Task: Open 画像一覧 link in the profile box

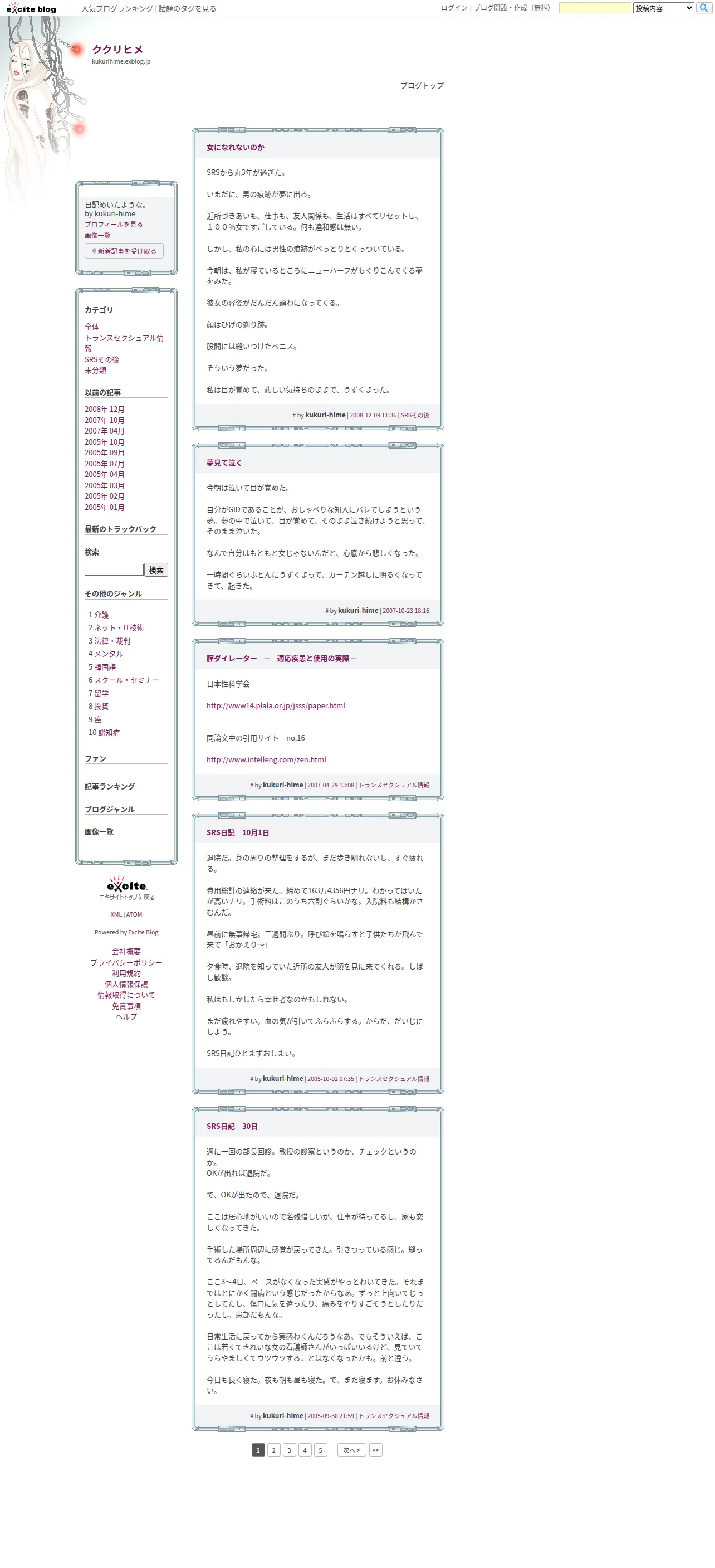Action: pyautogui.click(x=97, y=235)
